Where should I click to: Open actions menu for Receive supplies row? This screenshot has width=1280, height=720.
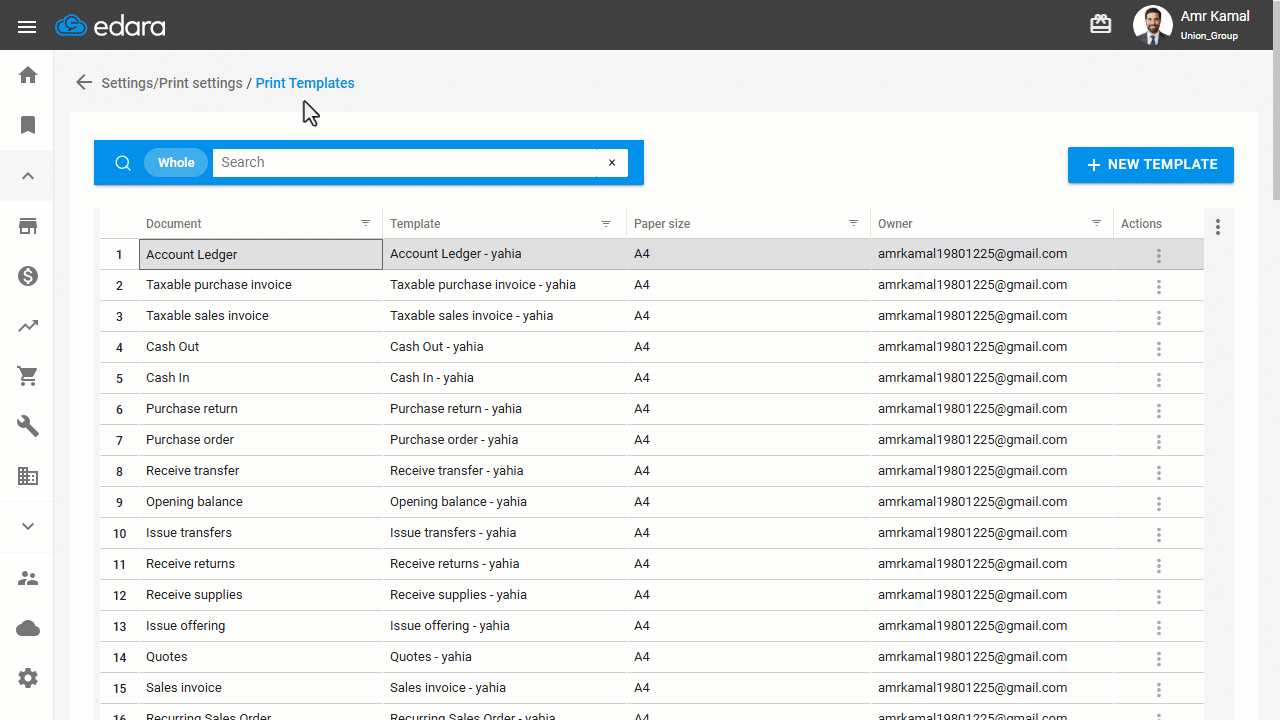(1159, 597)
